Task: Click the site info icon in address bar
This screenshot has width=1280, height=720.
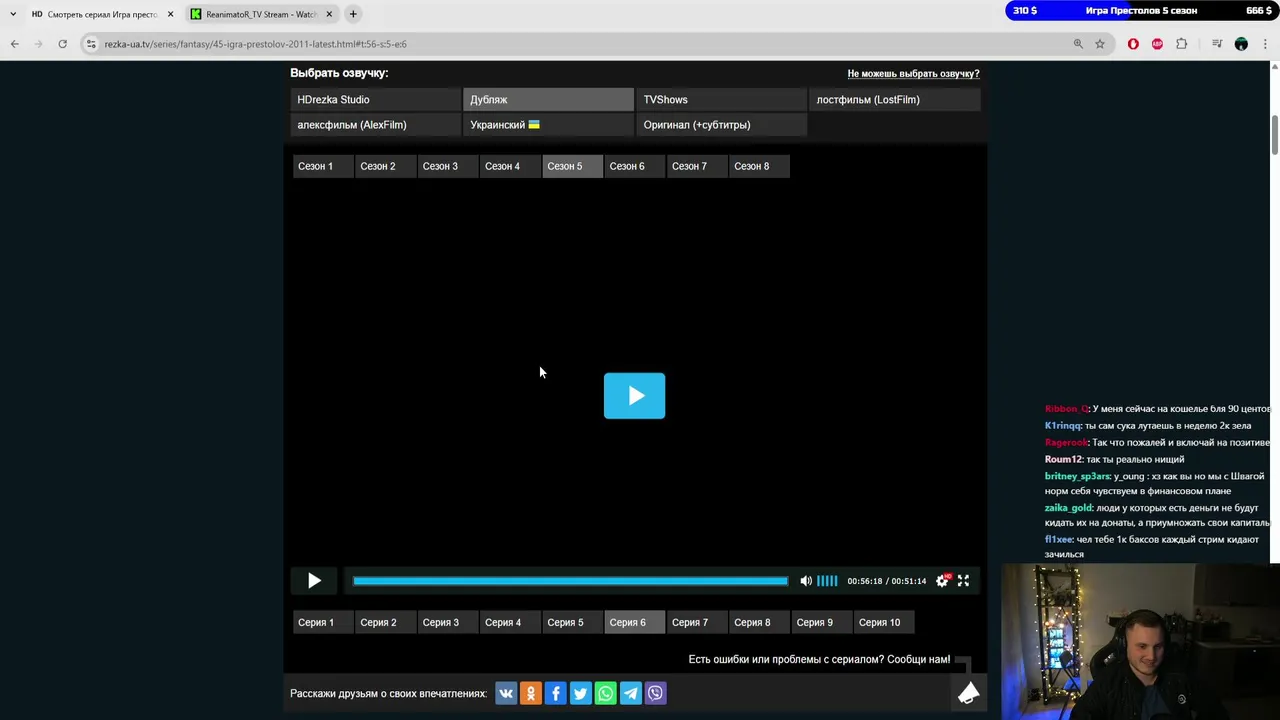Action: click(91, 44)
